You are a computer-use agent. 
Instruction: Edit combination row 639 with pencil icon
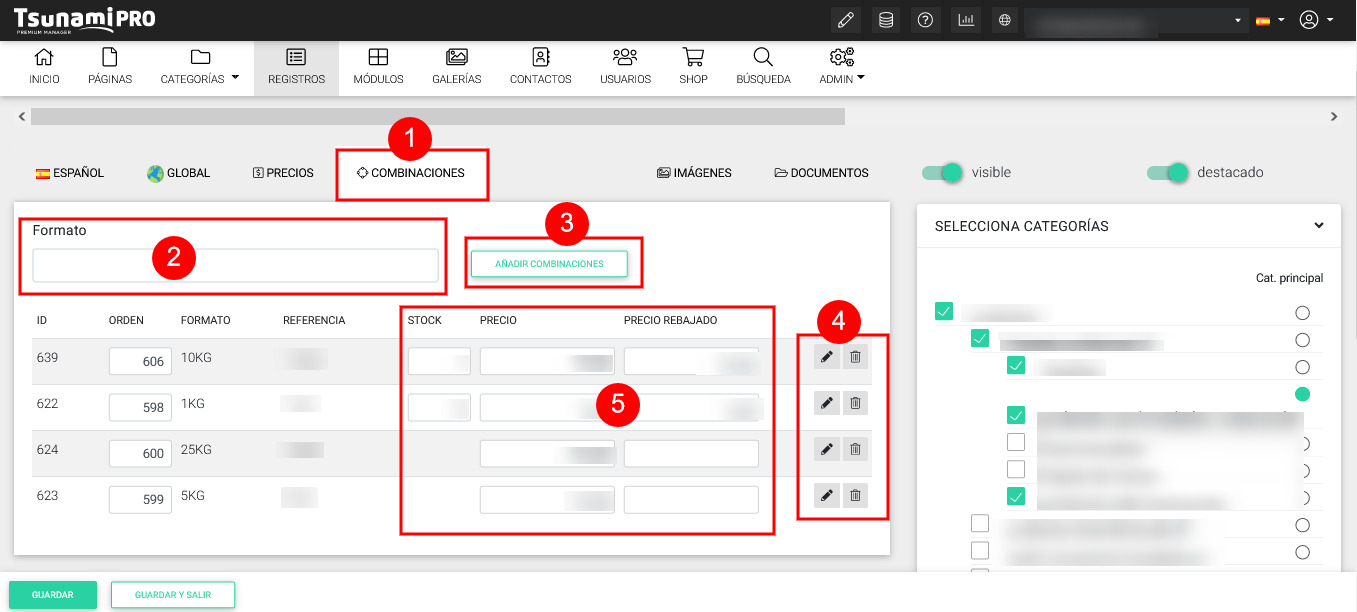coord(826,357)
